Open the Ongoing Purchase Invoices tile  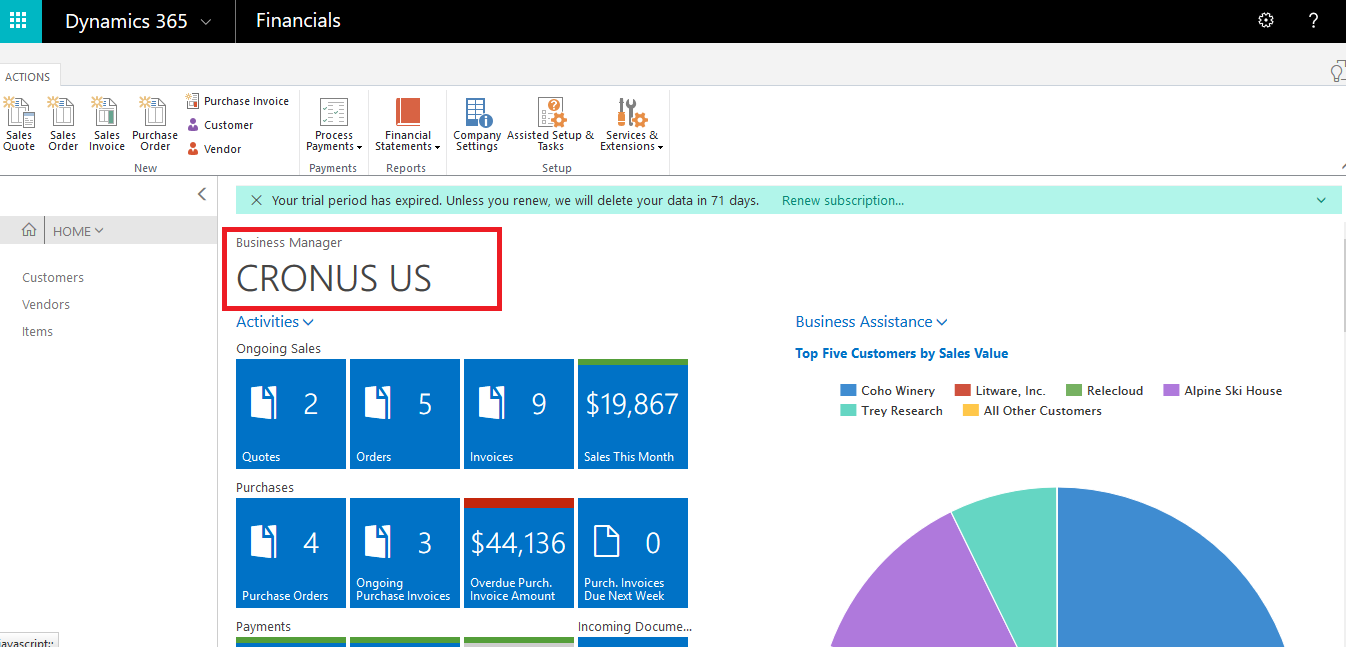click(x=405, y=553)
